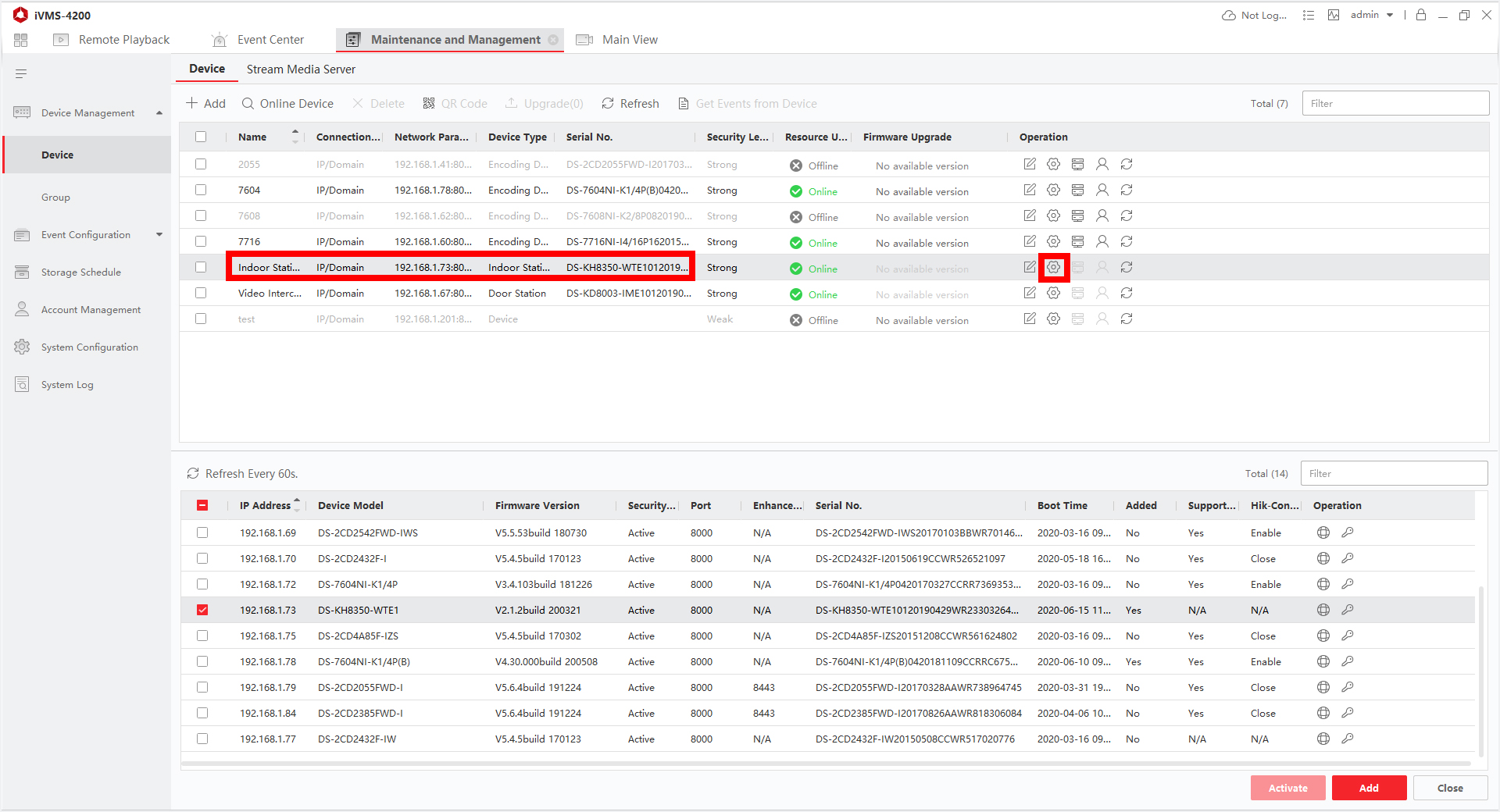Screen dimensions: 1500x812
Task: Open remote configuration gear for Indoor Station
Action: click(x=1053, y=268)
